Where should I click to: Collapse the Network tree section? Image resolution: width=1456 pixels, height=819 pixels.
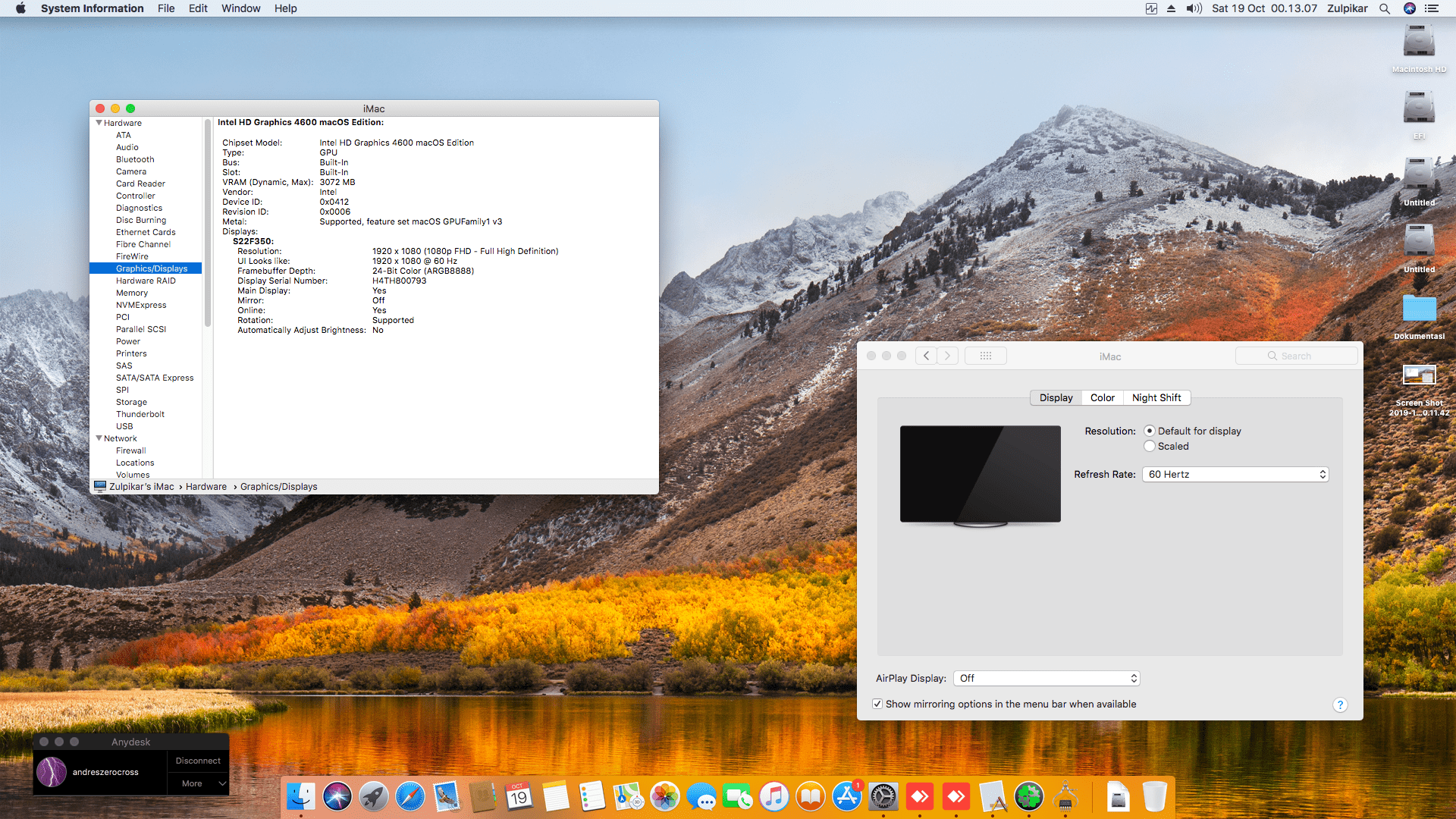pyautogui.click(x=99, y=438)
